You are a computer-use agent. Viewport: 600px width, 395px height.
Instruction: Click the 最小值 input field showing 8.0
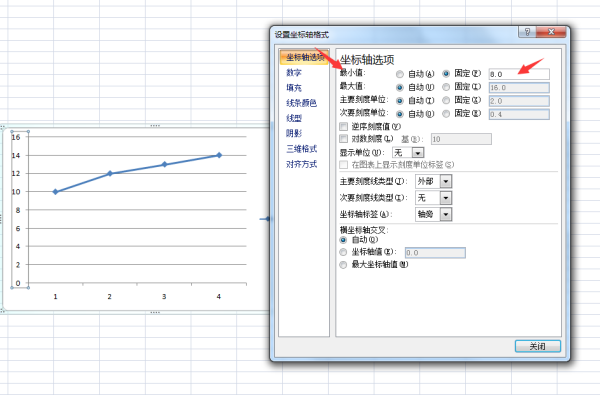pyautogui.click(x=519, y=74)
